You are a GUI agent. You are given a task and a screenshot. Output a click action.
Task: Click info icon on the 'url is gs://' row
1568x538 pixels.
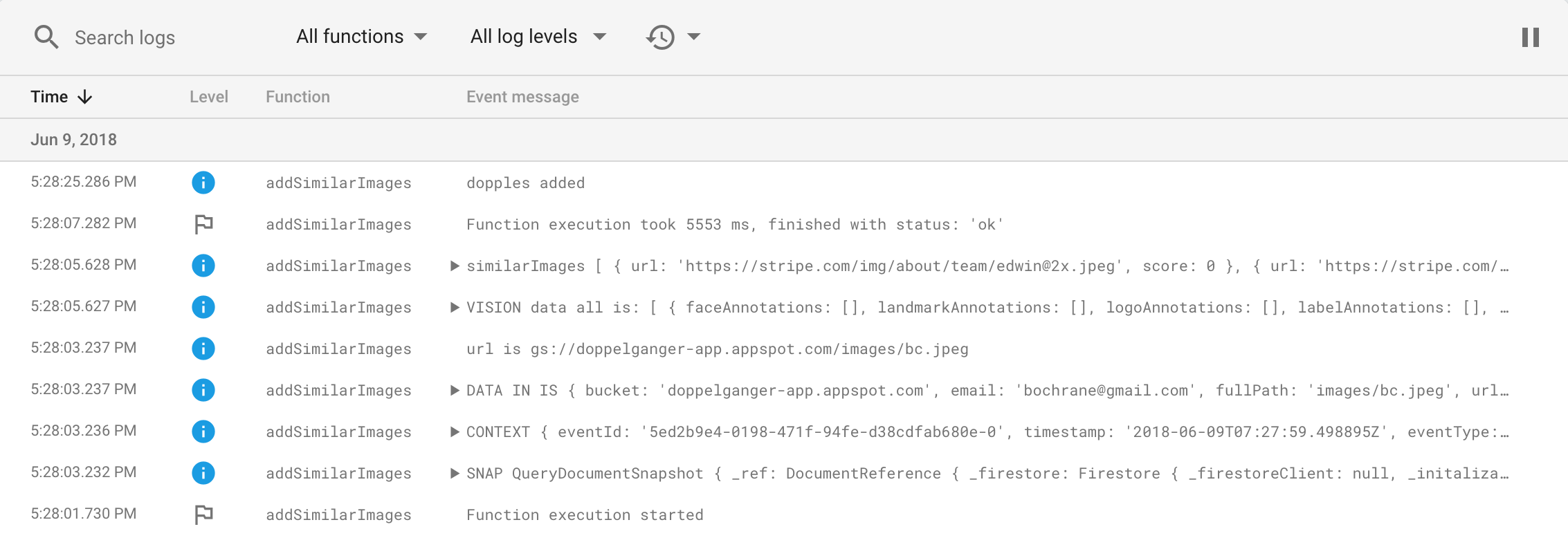tap(203, 349)
